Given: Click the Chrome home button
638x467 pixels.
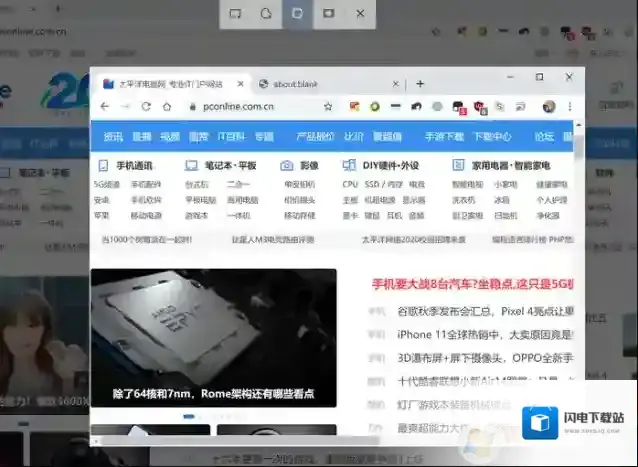Looking at the screenshot, I should pos(167,106).
